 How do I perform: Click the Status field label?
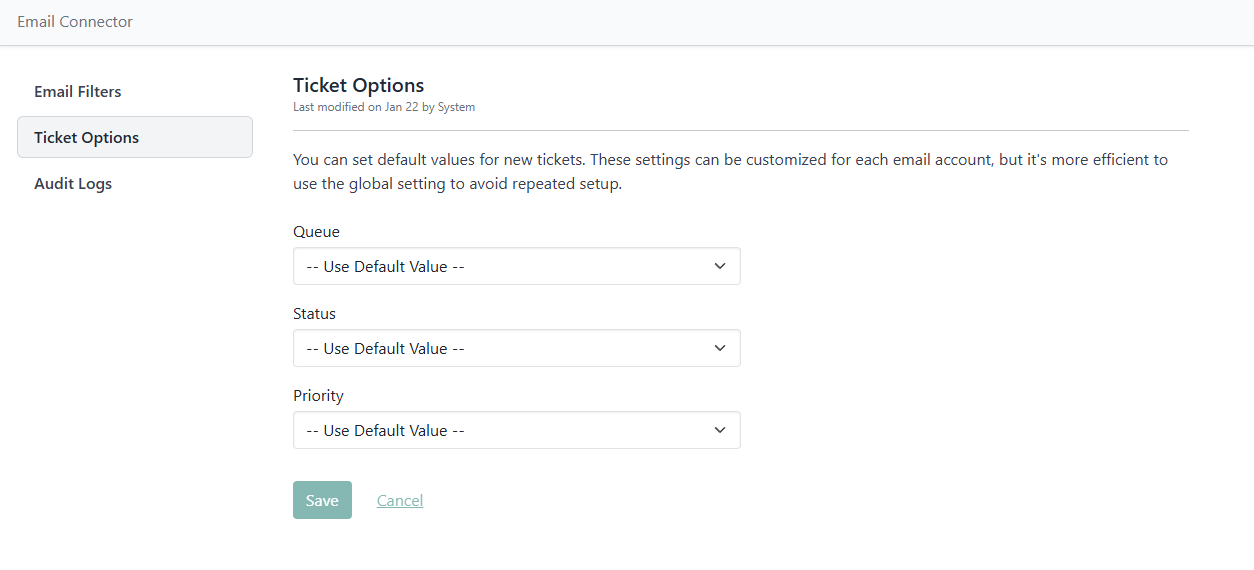314,313
